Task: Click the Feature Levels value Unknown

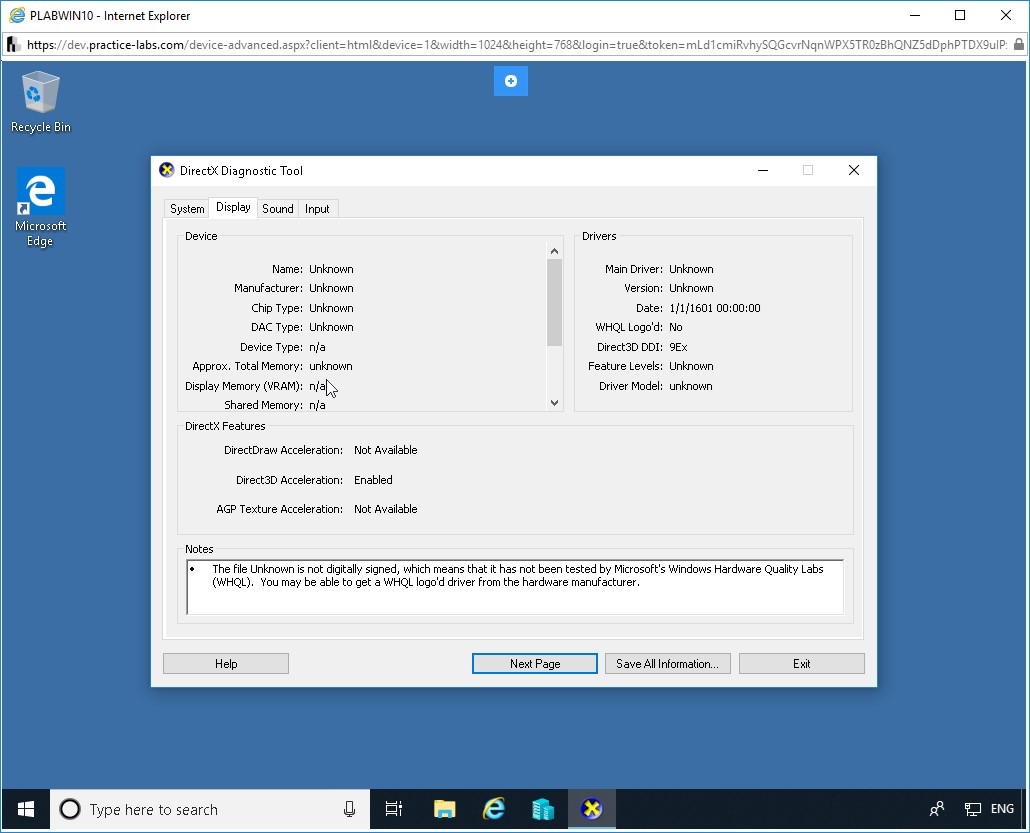Action: click(x=691, y=367)
